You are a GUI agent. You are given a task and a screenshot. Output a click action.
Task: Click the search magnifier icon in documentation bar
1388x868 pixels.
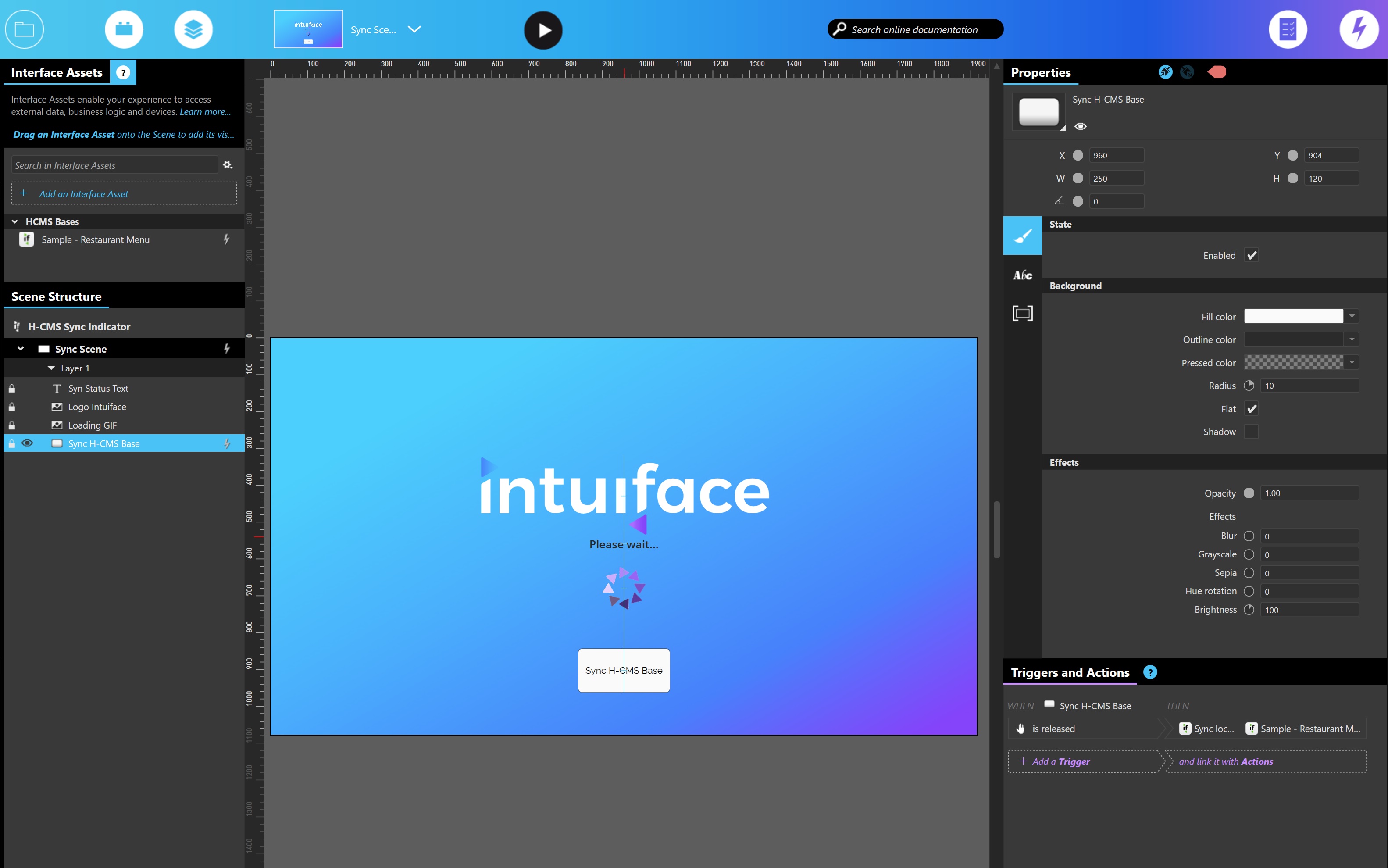click(x=839, y=29)
